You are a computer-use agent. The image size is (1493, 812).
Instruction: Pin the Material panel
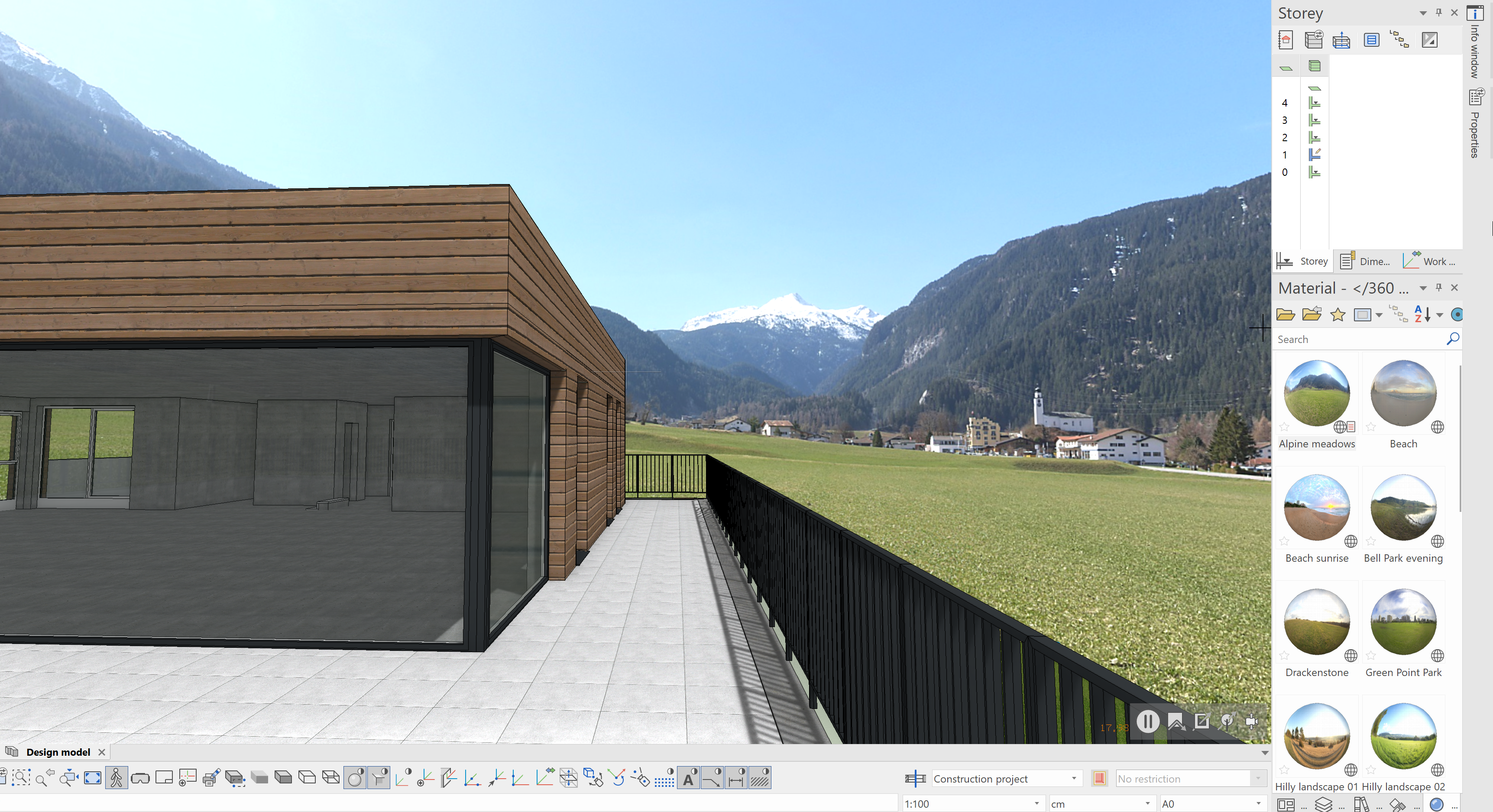click(1438, 288)
